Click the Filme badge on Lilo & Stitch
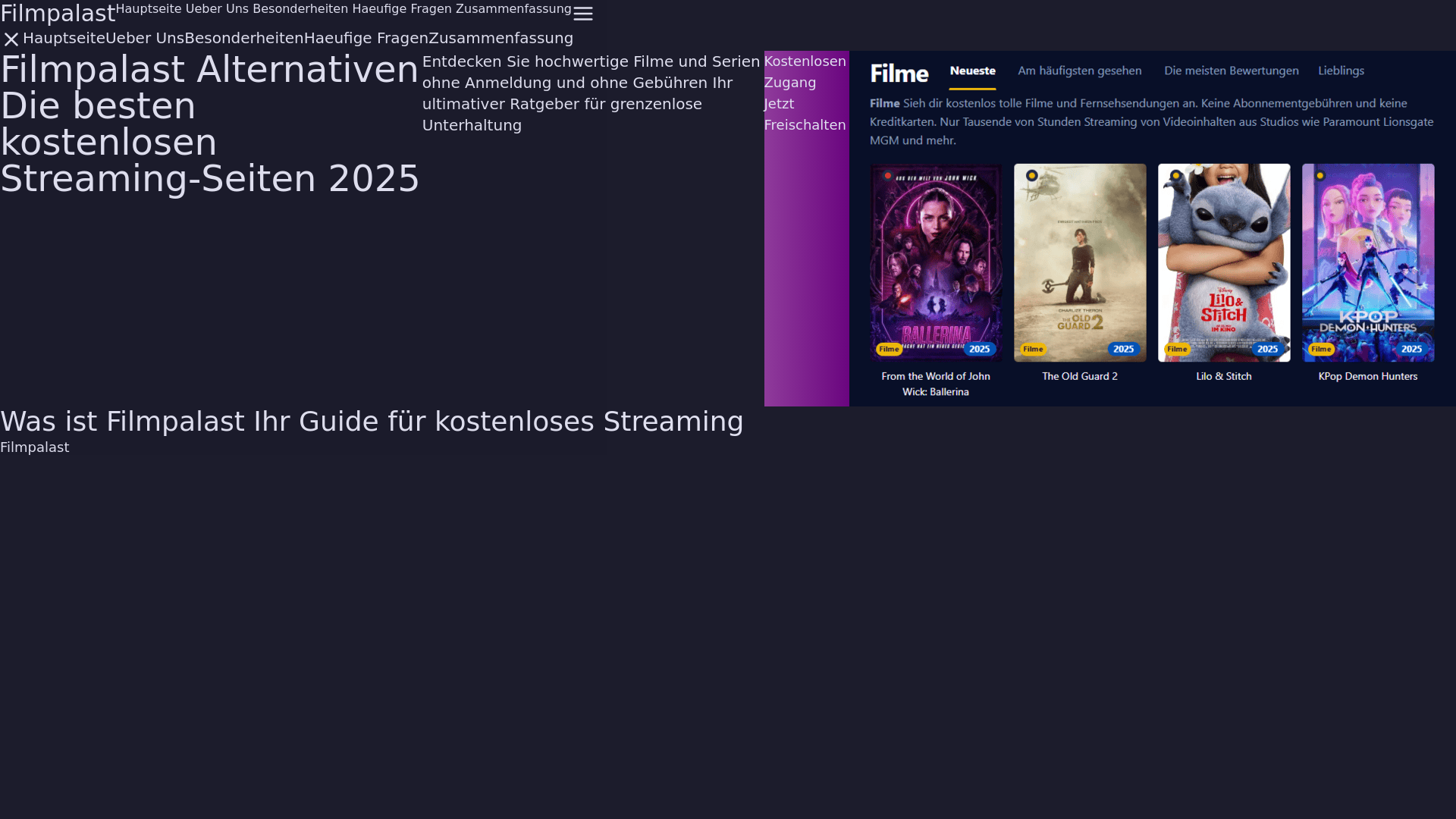This screenshot has height=819, width=1456. tap(1177, 350)
